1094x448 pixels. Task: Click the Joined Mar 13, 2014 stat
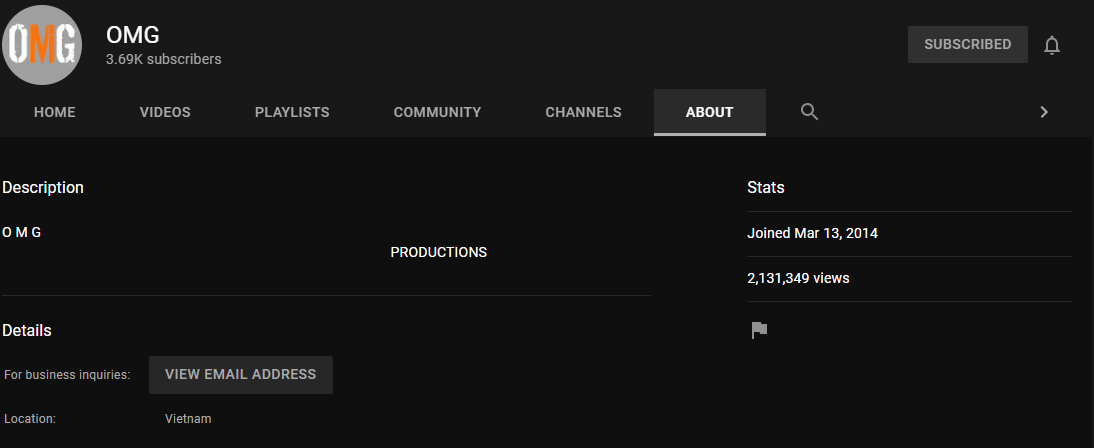coord(812,233)
